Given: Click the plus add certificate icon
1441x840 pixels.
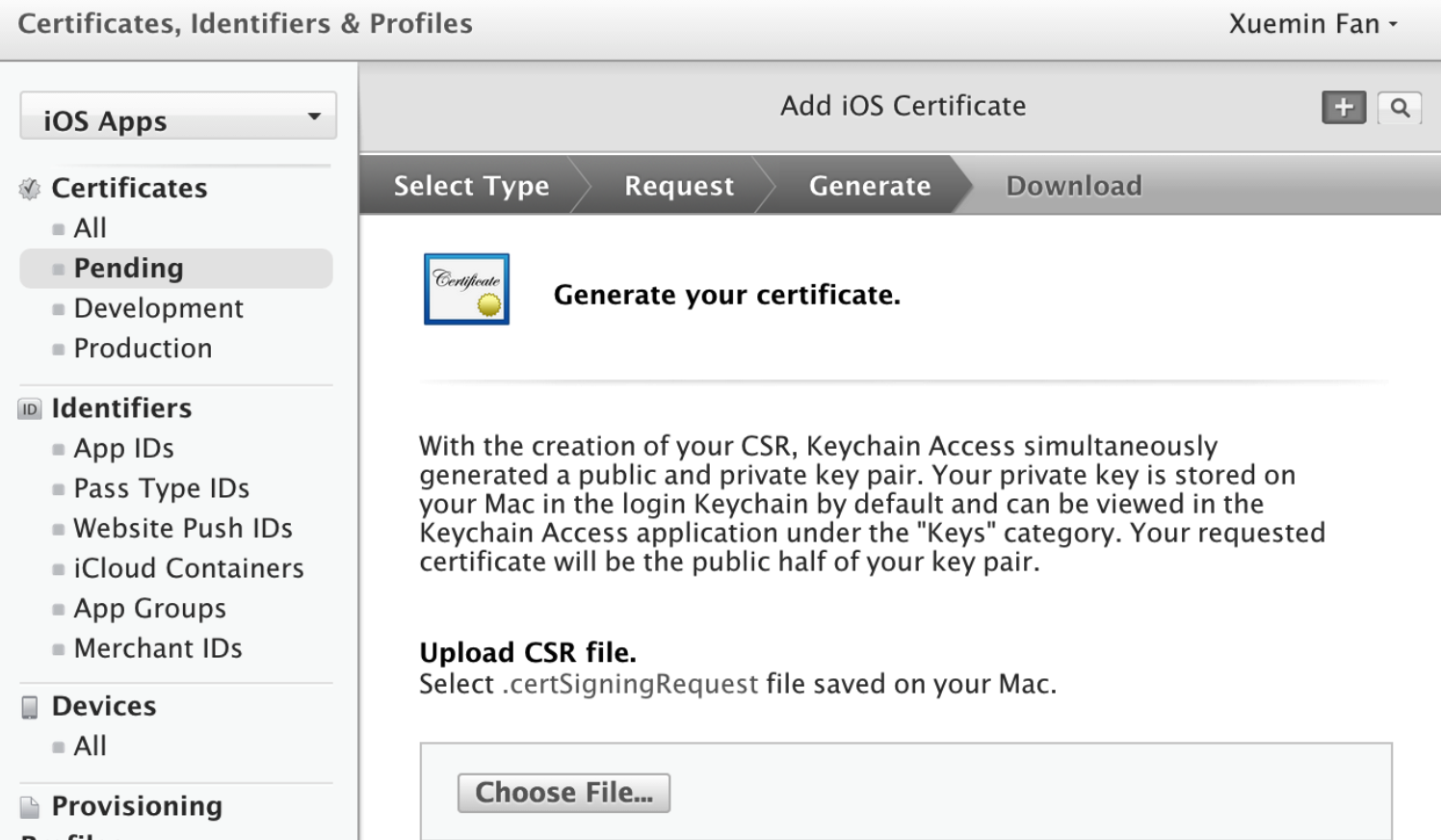Looking at the screenshot, I should pyautogui.click(x=1344, y=107).
